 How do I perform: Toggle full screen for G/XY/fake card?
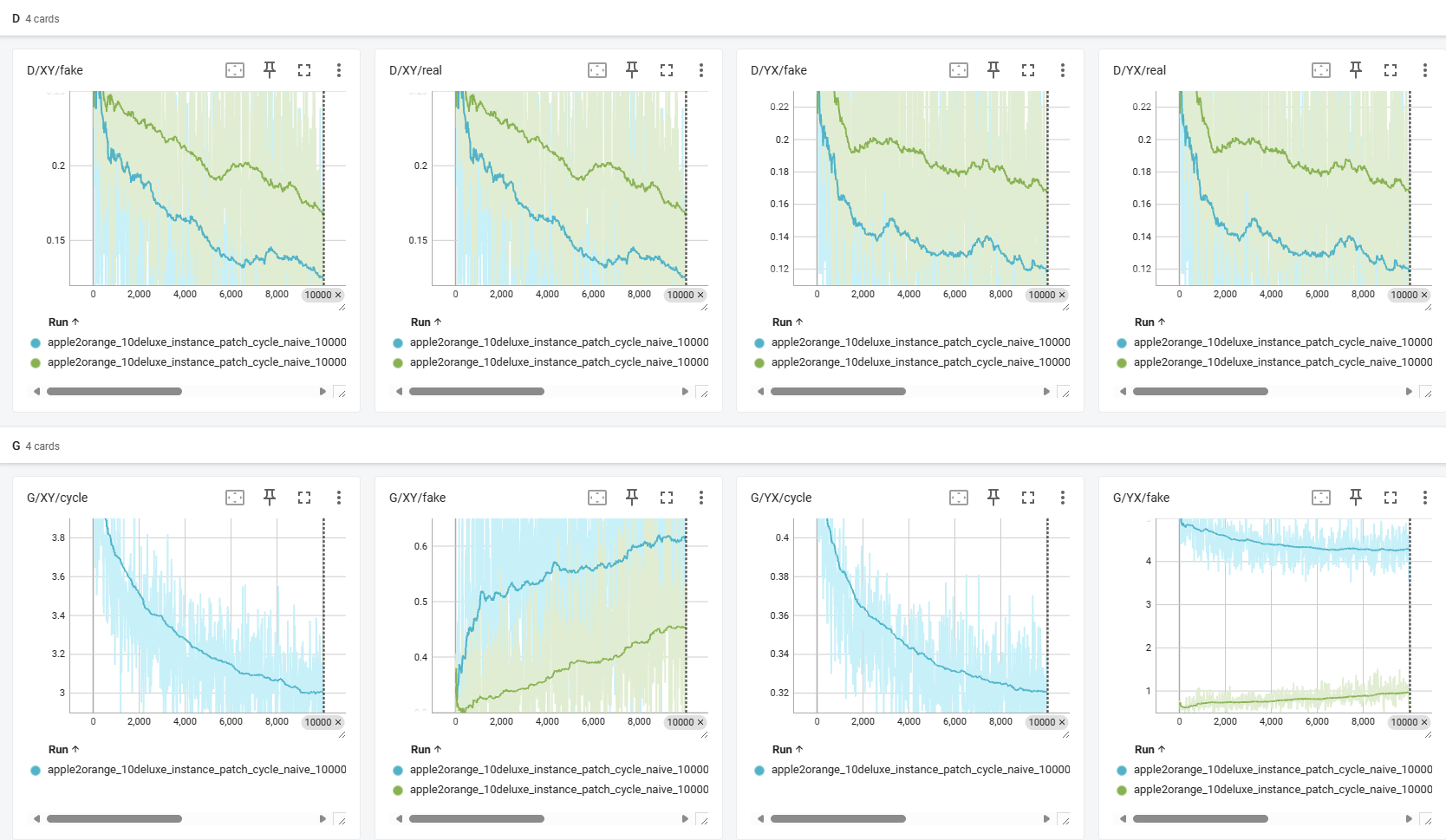(667, 498)
